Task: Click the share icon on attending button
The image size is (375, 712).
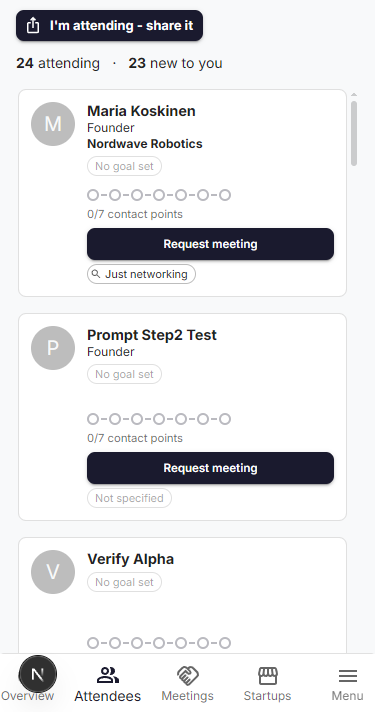Action: point(33,25)
